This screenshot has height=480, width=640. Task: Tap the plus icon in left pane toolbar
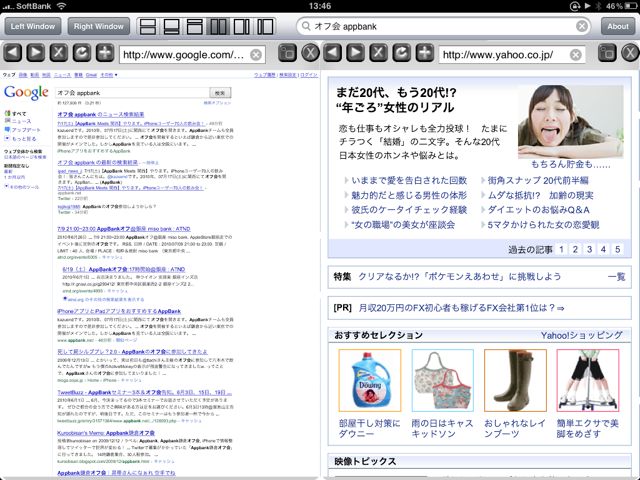(105, 53)
